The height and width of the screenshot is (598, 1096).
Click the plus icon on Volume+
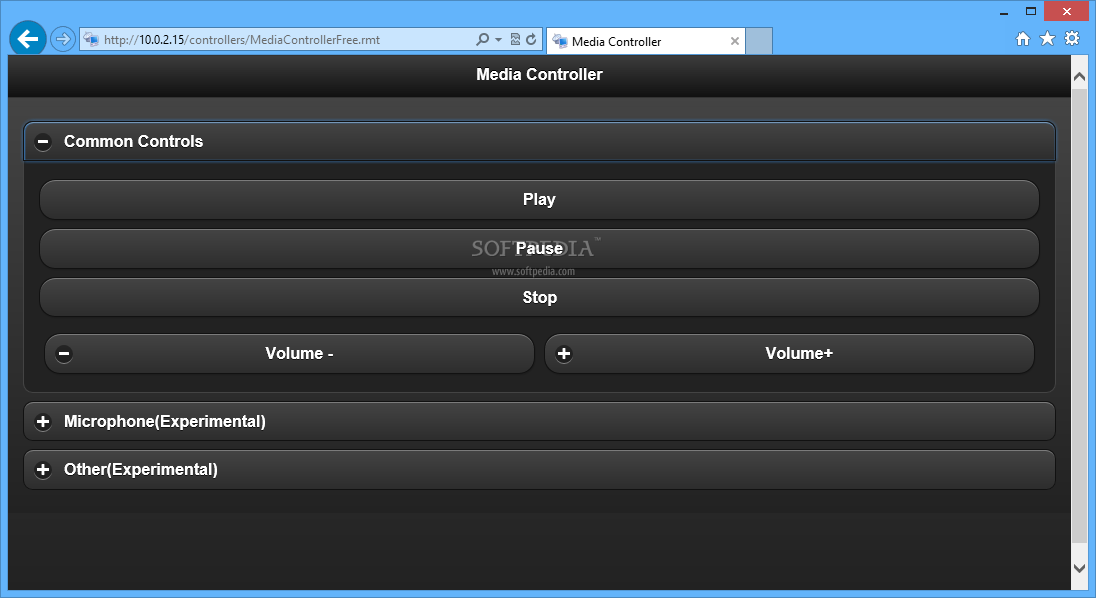(x=563, y=353)
